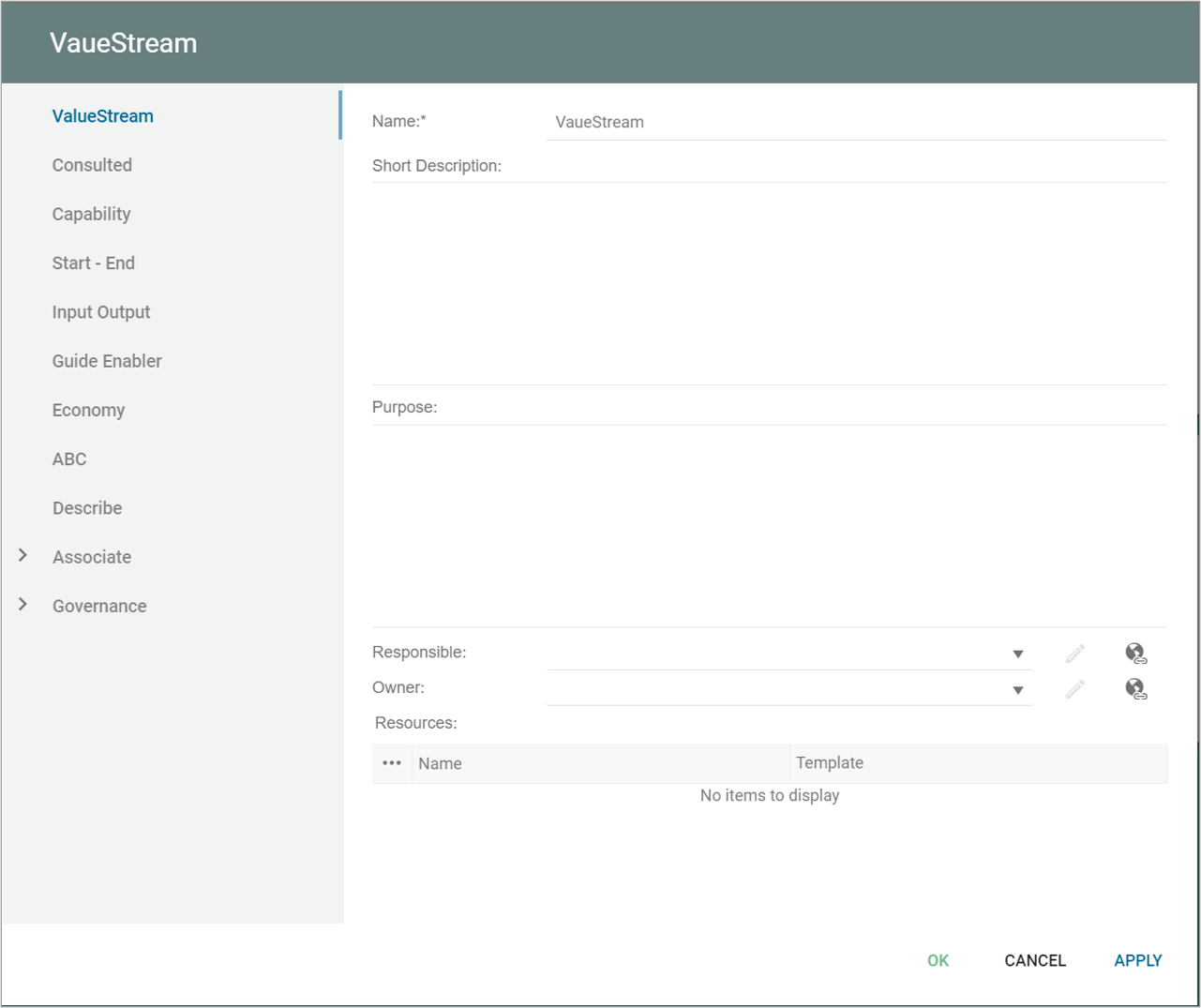This screenshot has width=1201, height=1008.
Task: Switch to the Consulted tab
Action: click(x=92, y=165)
